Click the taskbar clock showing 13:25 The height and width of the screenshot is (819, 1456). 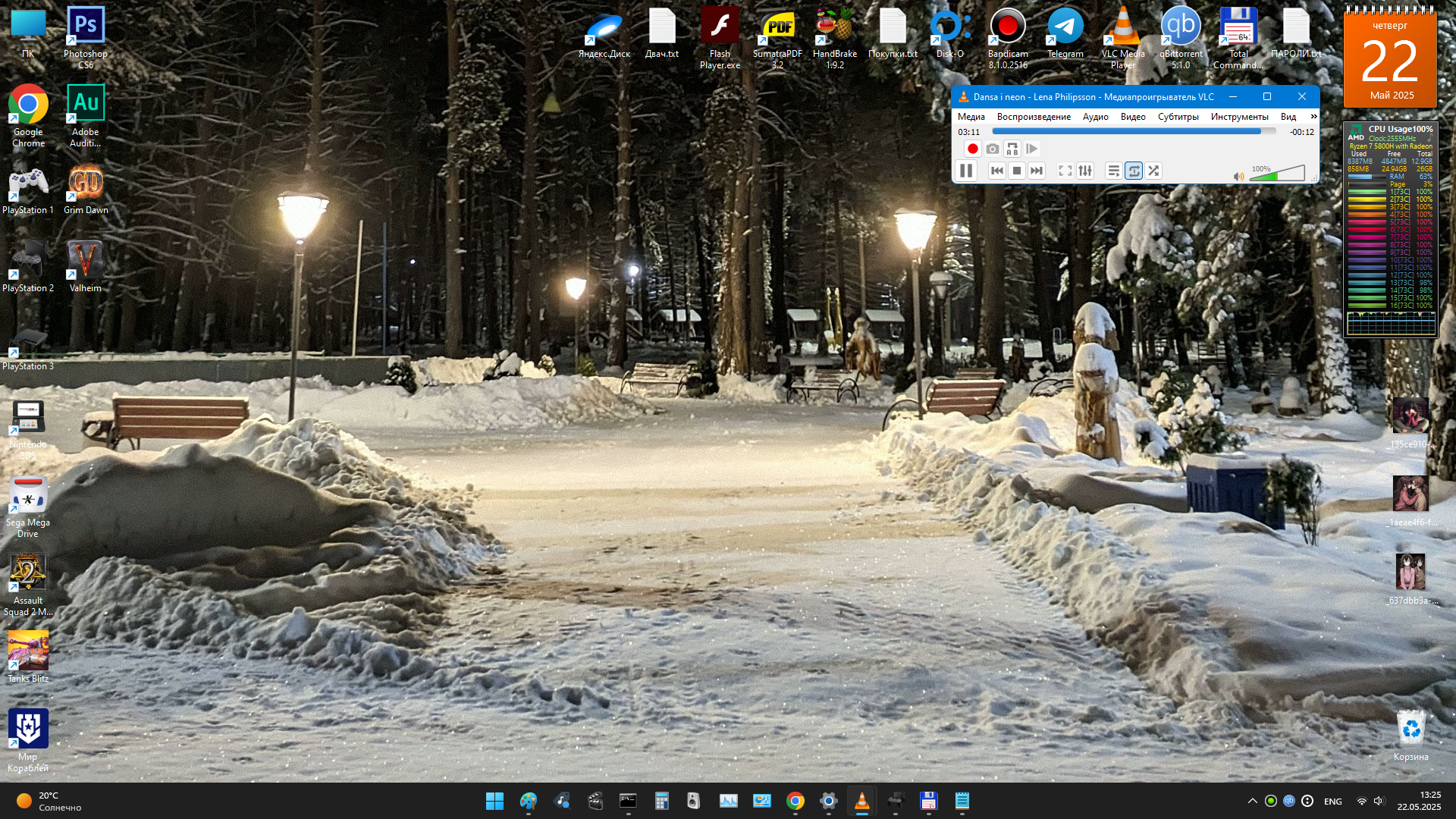pos(1419,801)
